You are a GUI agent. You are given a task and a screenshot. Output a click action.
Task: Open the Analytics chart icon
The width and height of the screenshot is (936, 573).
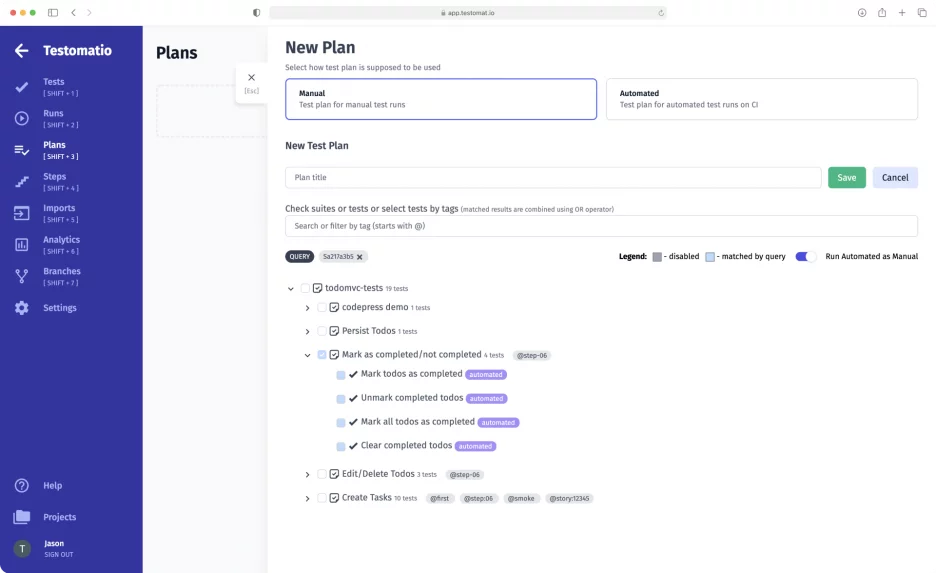[21, 244]
